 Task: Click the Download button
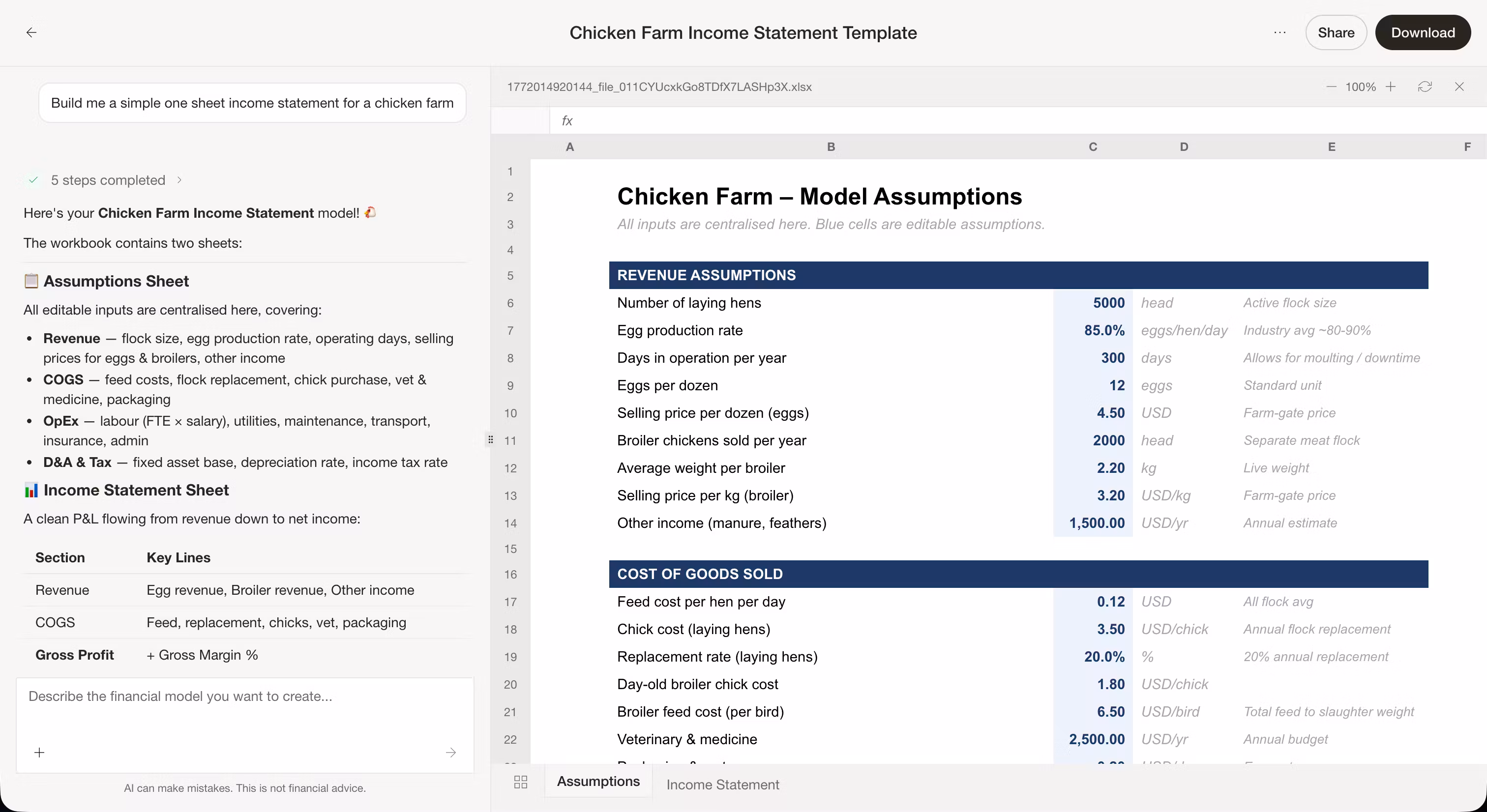[x=1423, y=33]
